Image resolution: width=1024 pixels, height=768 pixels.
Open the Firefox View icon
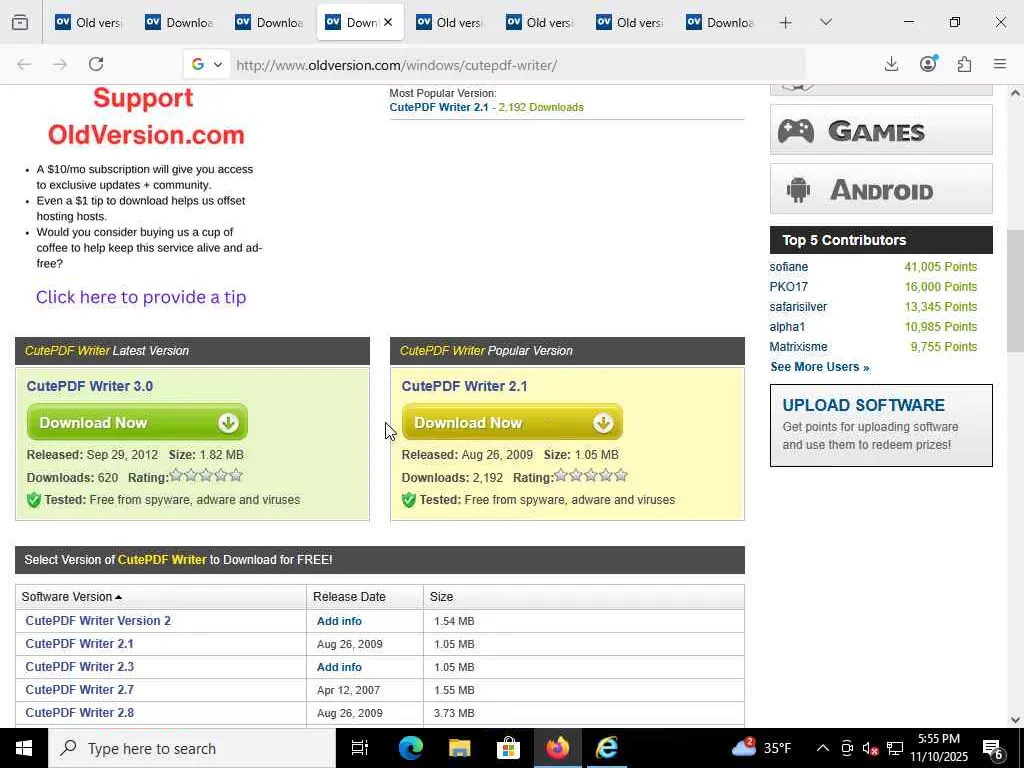pos(20,22)
